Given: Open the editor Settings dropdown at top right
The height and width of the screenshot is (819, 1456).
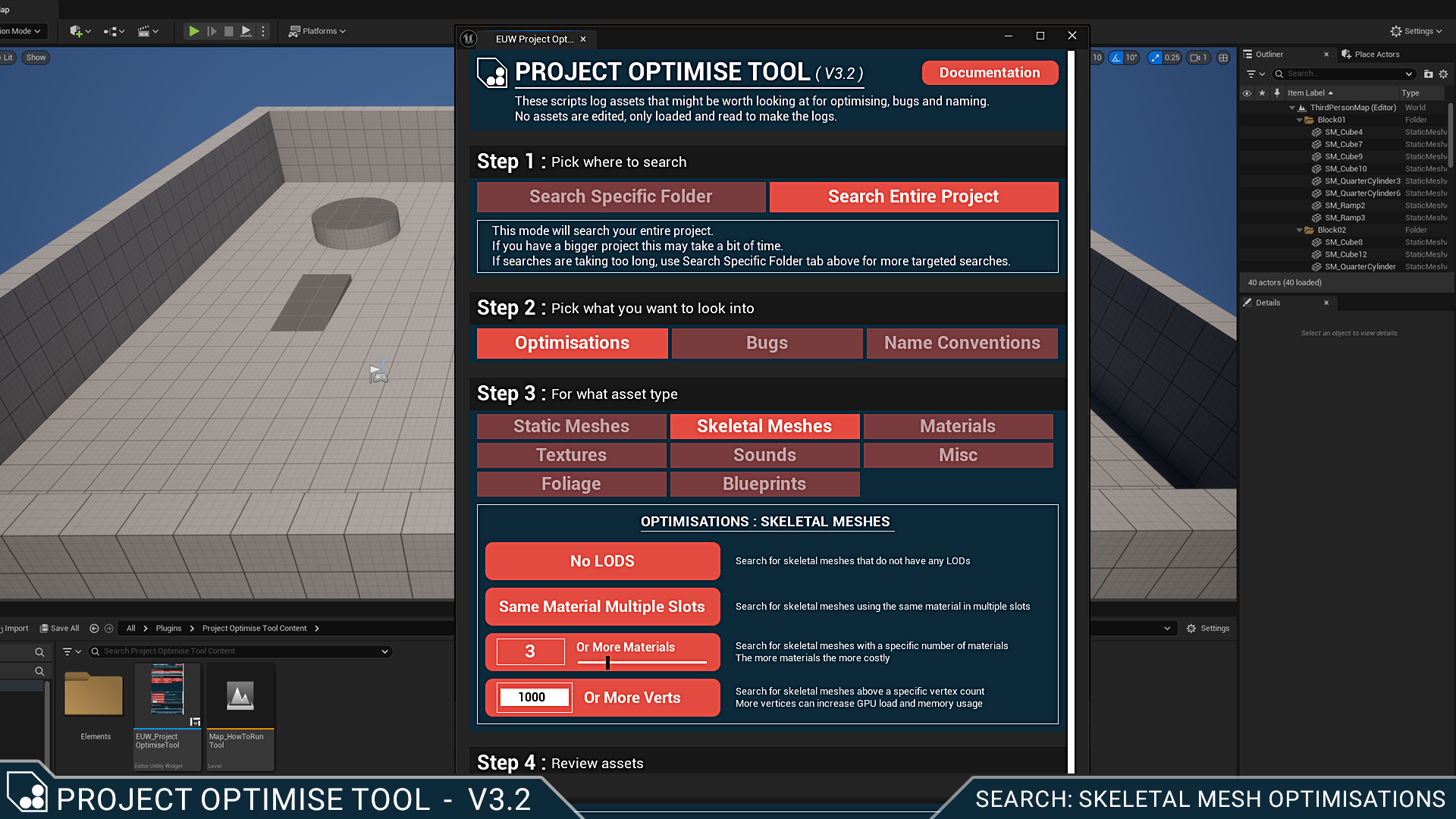Looking at the screenshot, I should pos(1416,31).
